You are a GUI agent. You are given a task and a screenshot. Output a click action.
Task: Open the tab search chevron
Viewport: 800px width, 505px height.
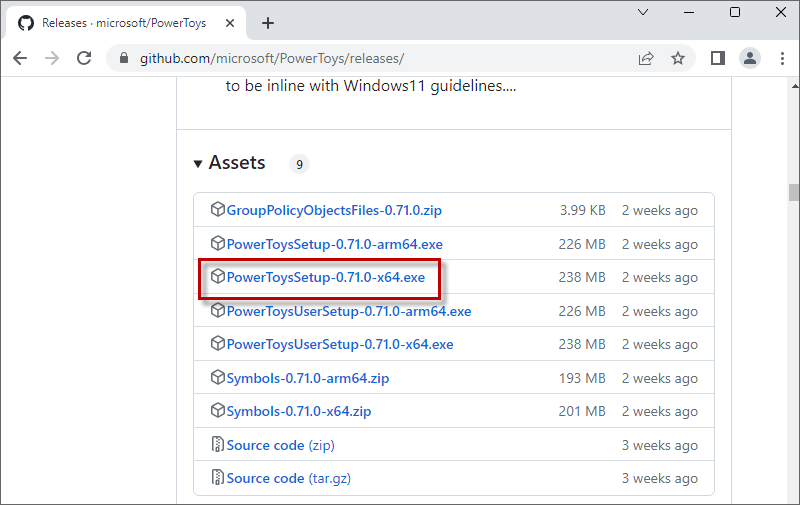click(643, 12)
